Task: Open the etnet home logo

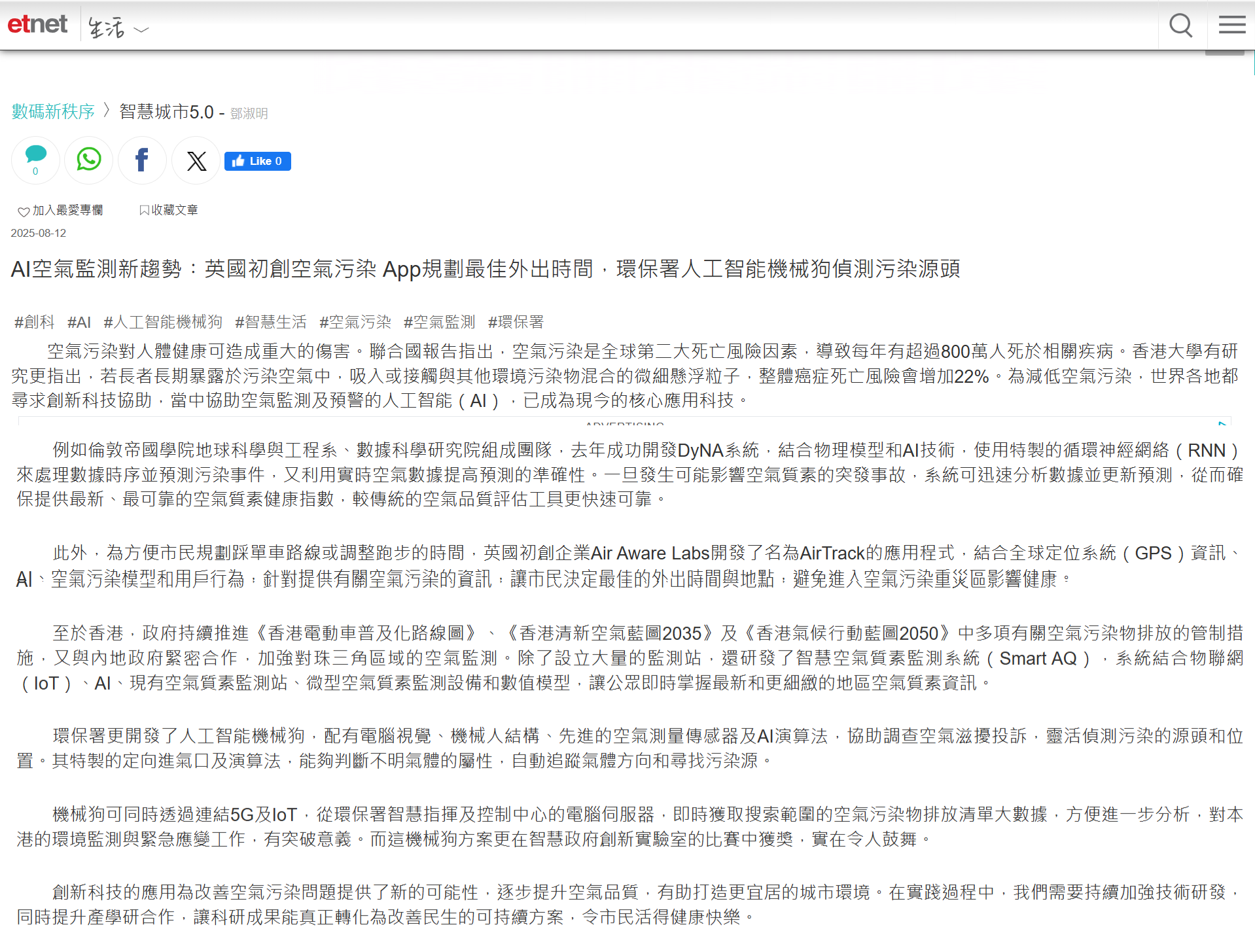Action: pyautogui.click(x=37, y=24)
